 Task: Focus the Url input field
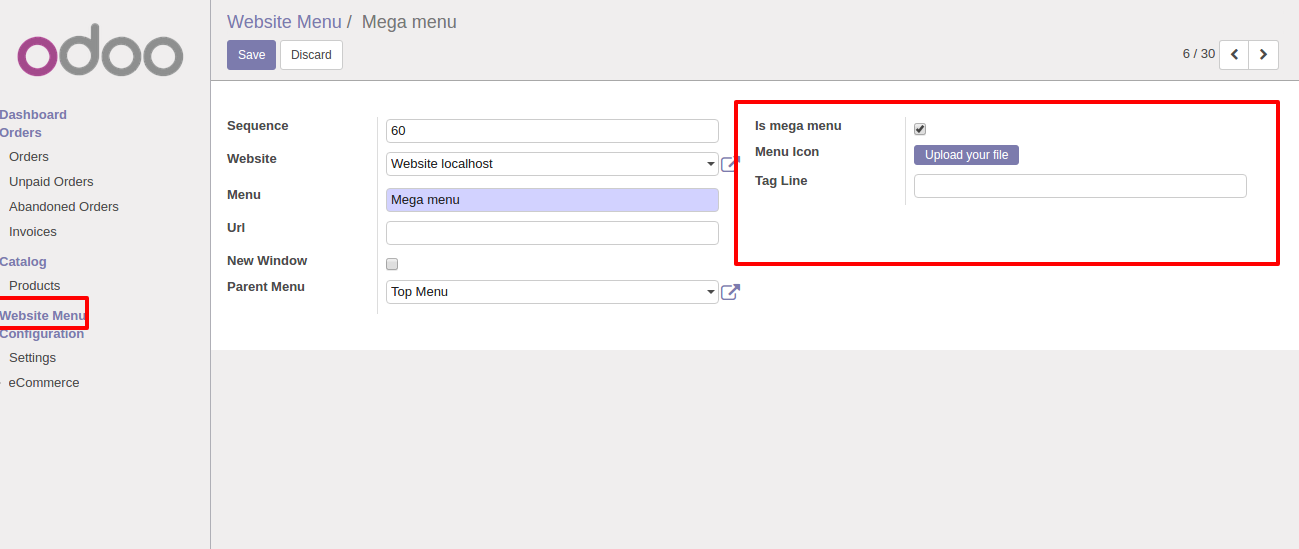coord(552,233)
